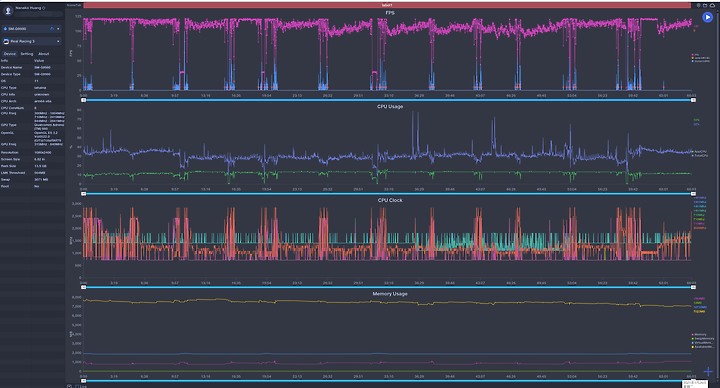Select the Root row in the info table
720x388 pixels.
[33, 186]
